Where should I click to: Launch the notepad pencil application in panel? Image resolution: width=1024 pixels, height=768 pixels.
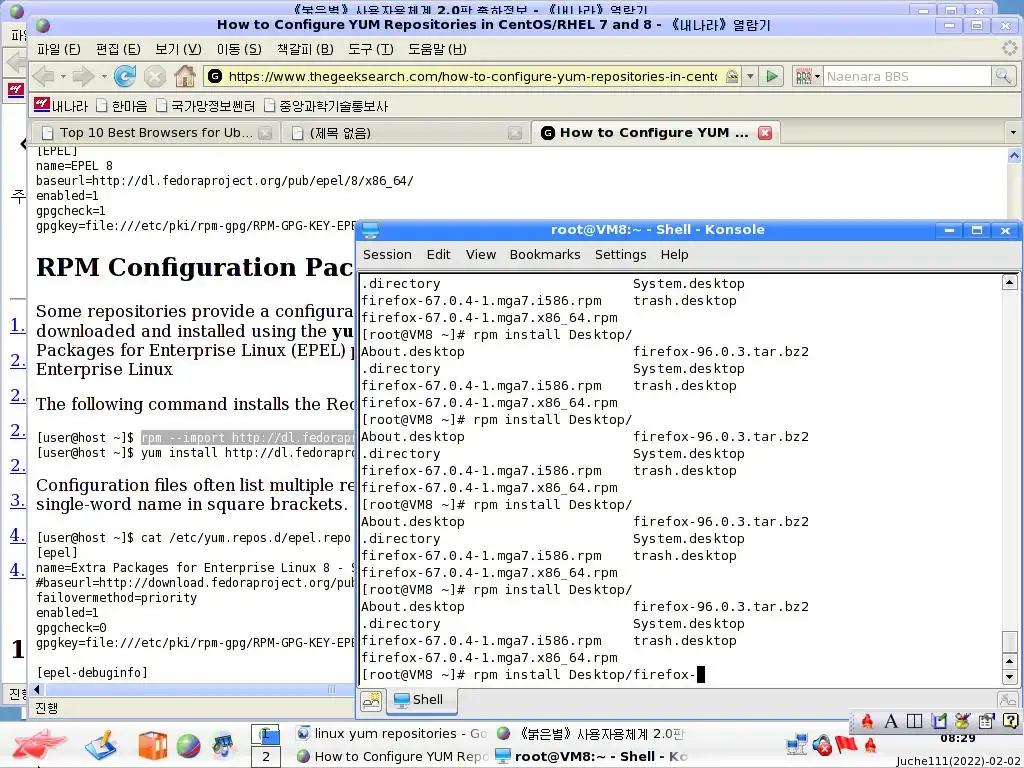pyautogui.click(x=101, y=745)
